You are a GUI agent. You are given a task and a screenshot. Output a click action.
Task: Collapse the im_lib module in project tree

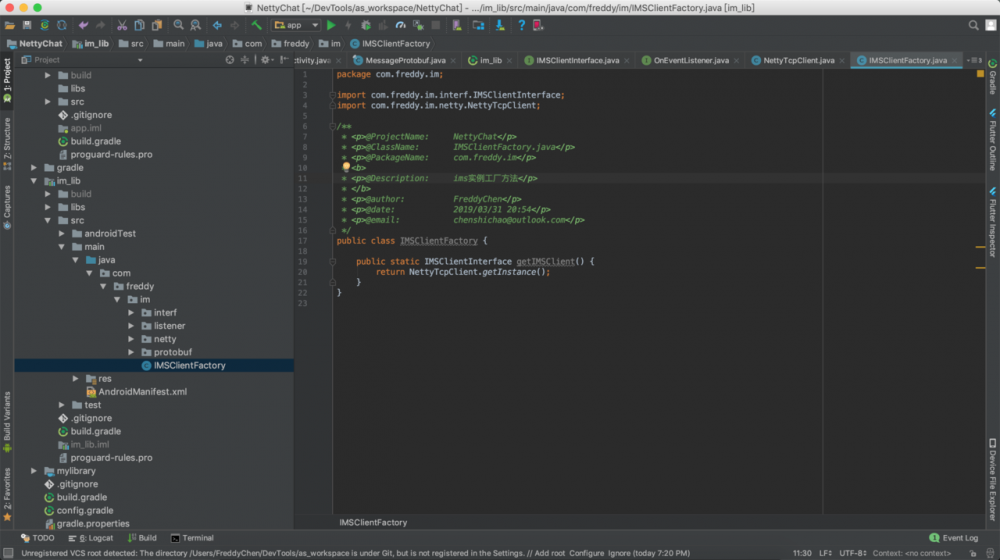click(x=34, y=181)
